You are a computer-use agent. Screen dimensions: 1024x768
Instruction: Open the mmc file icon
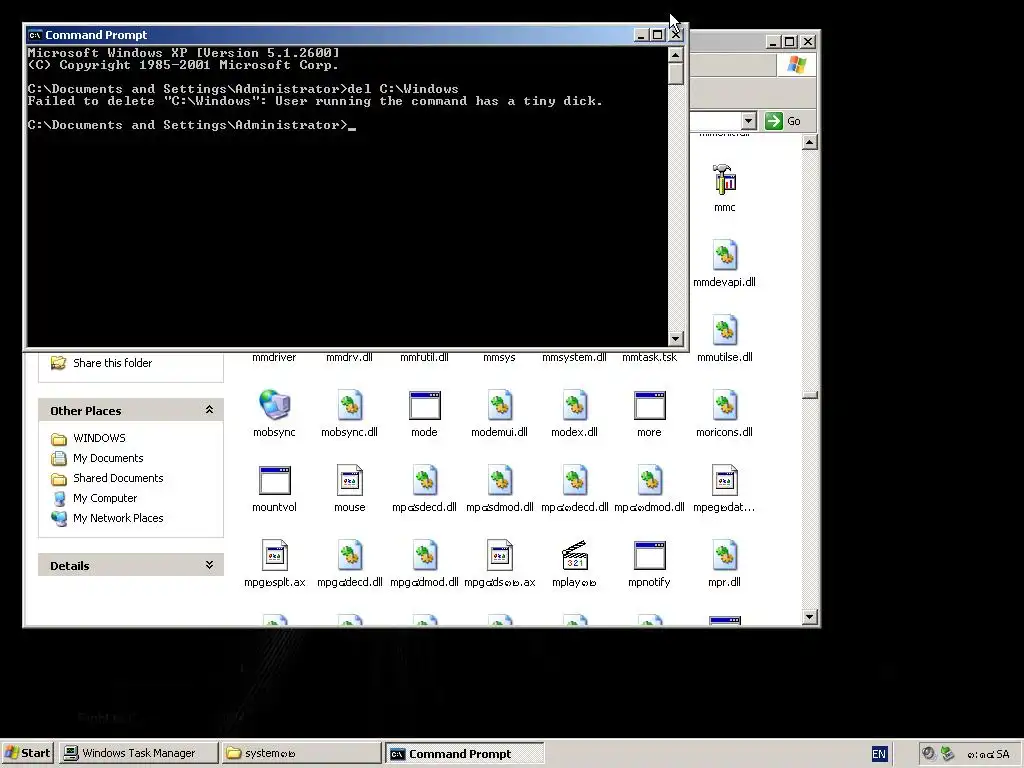pyautogui.click(x=724, y=180)
